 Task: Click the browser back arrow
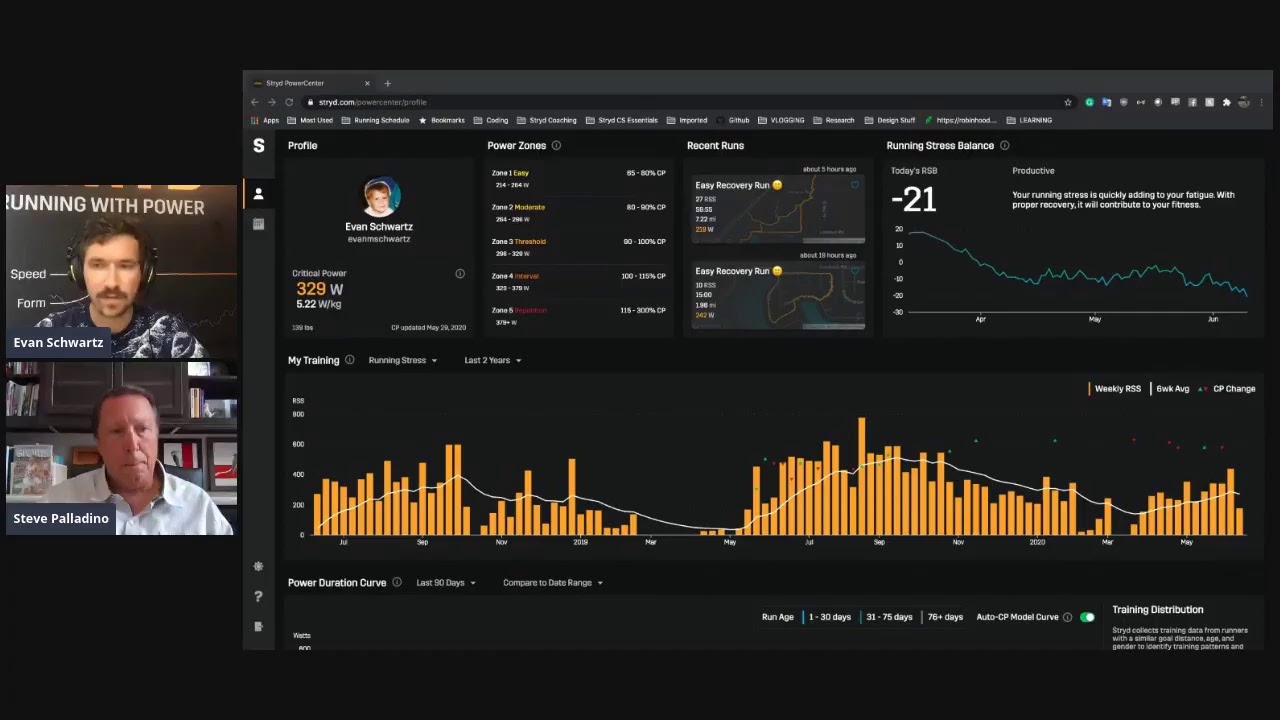pos(255,102)
